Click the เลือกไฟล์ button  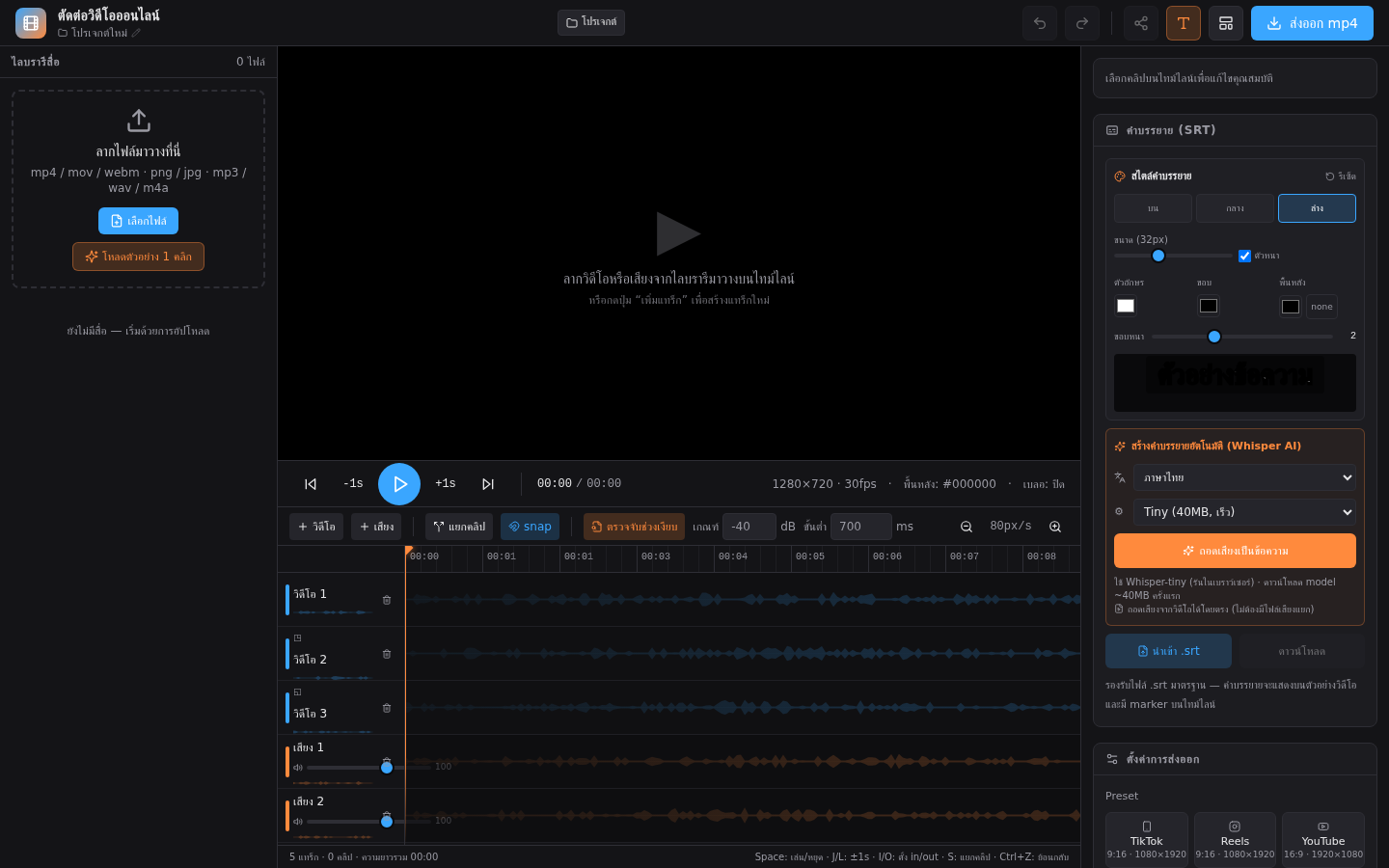point(138,221)
